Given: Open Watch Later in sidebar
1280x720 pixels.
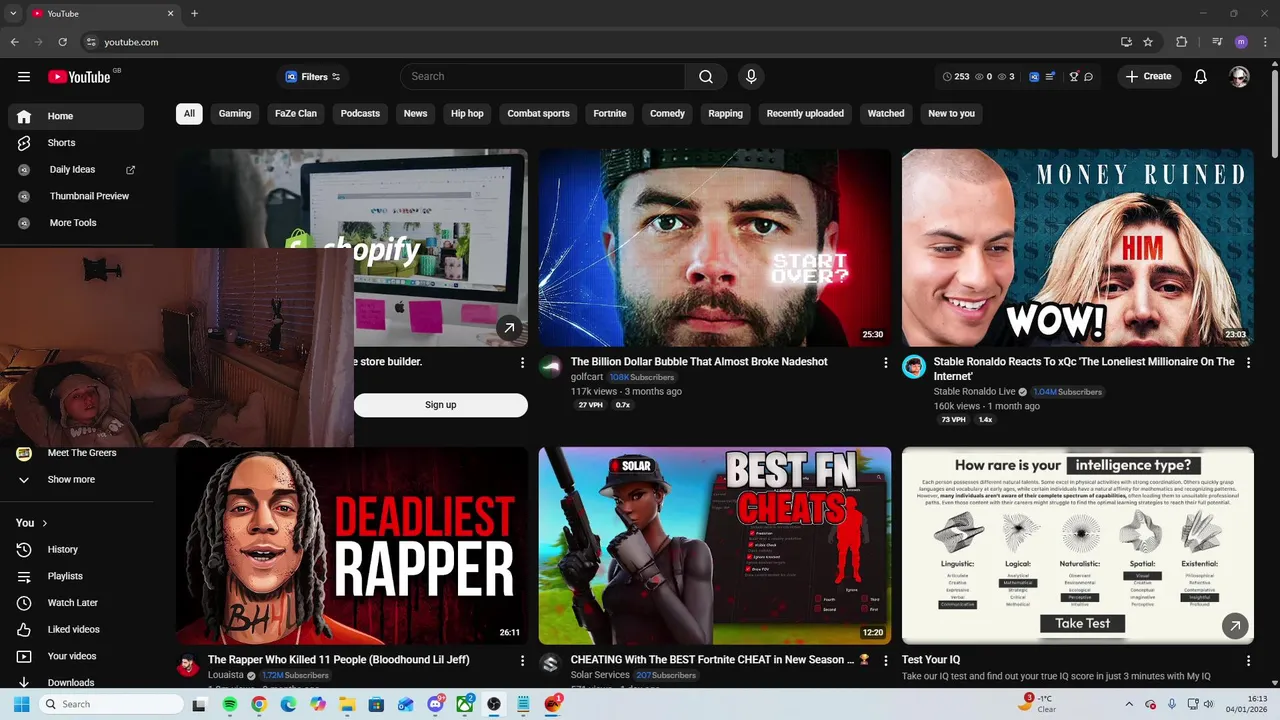Looking at the screenshot, I should [x=76, y=603].
